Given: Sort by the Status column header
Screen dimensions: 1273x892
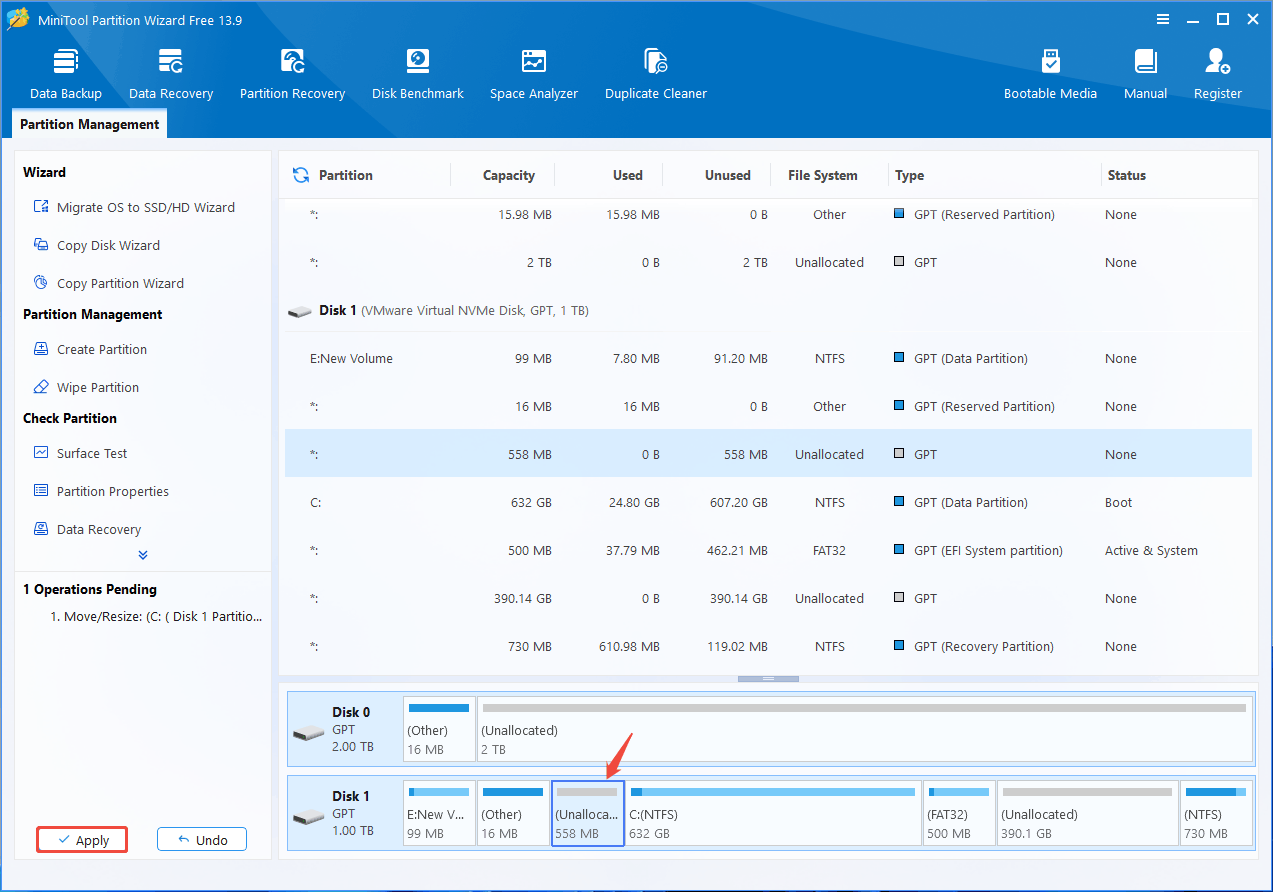Looking at the screenshot, I should [x=1126, y=175].
